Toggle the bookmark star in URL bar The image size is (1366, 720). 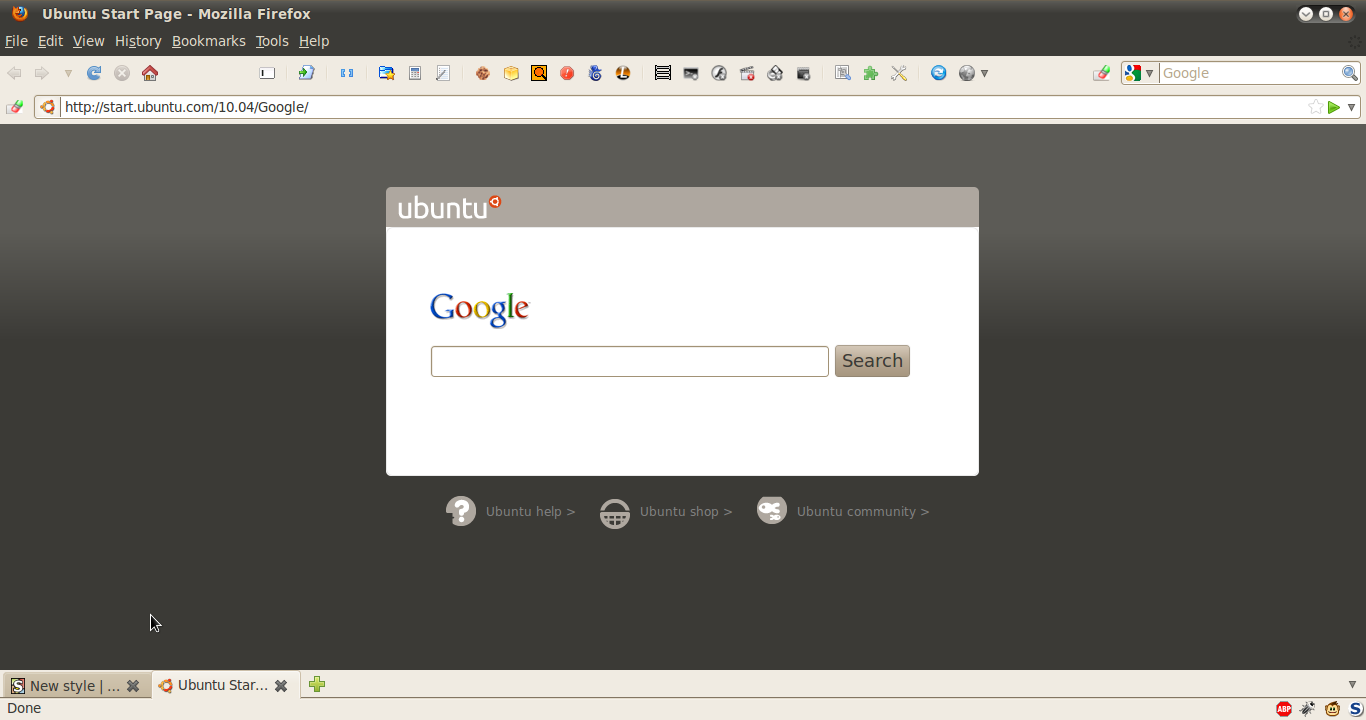tap(1316, 107)
